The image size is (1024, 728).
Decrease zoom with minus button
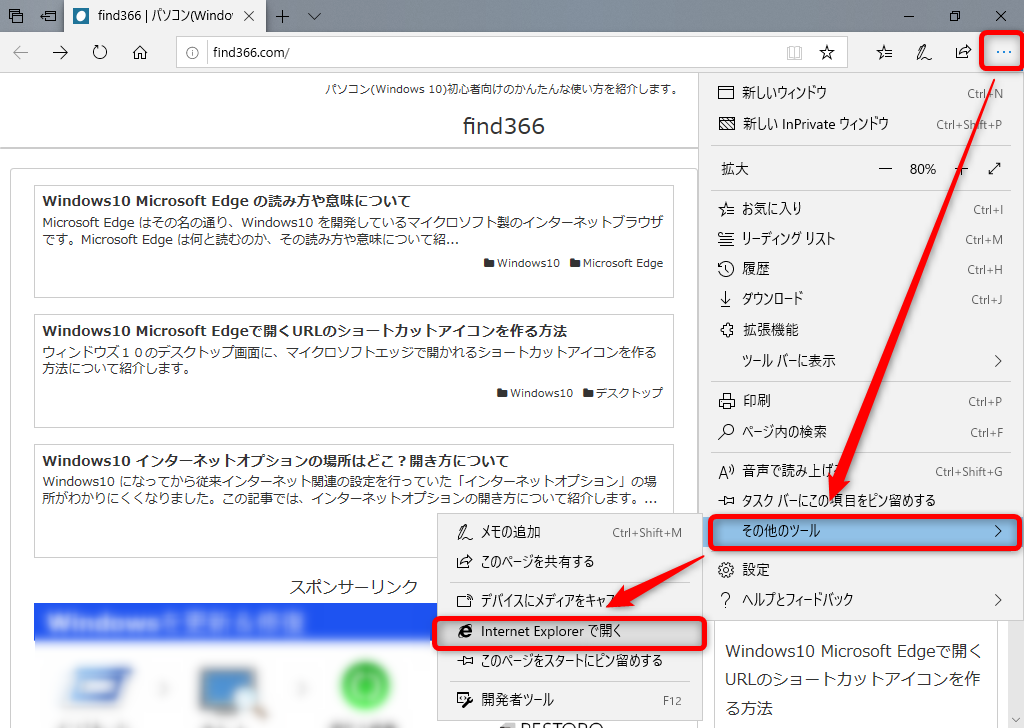pyautogui.click(x=885, y=169)
